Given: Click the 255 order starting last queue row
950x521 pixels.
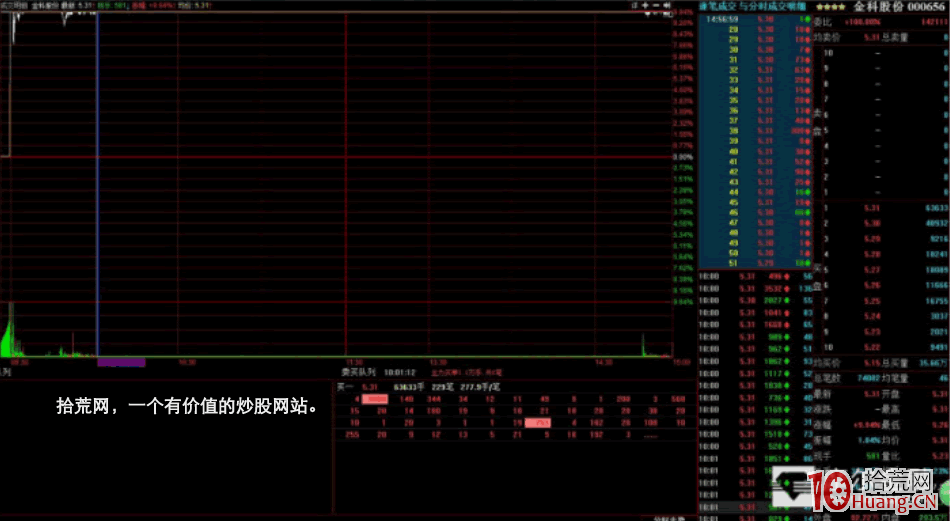Looking at the screenshot, I should pos(352,434).
